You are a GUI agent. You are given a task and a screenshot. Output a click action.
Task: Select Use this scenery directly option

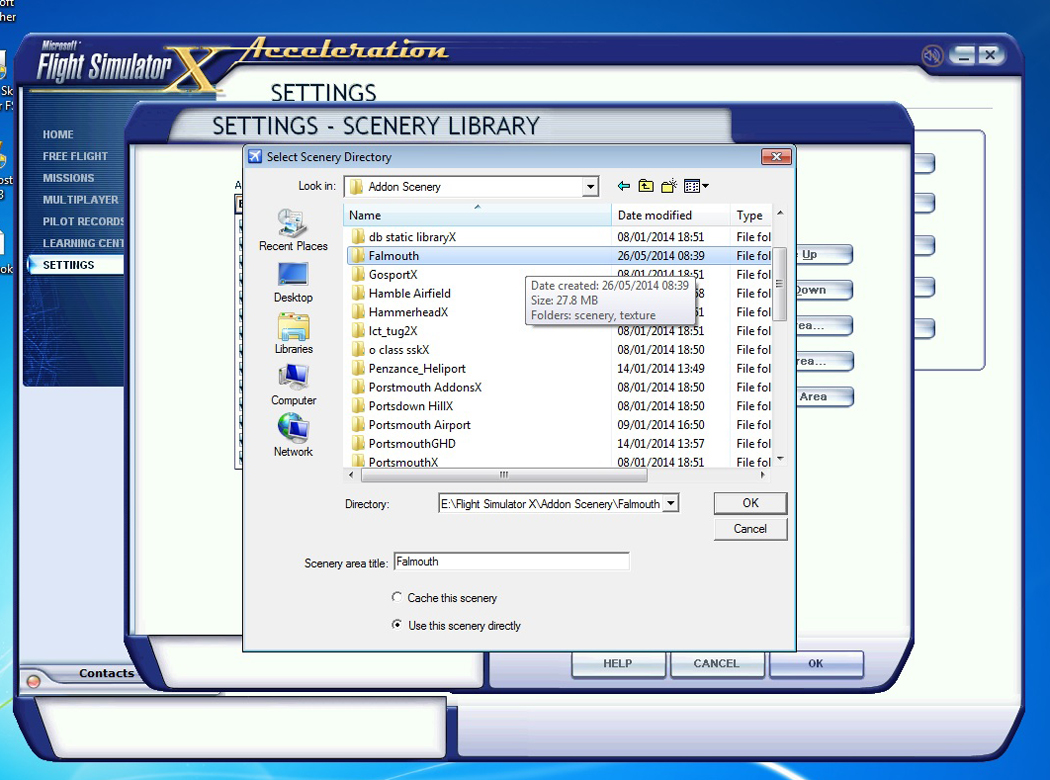[397, 624]
